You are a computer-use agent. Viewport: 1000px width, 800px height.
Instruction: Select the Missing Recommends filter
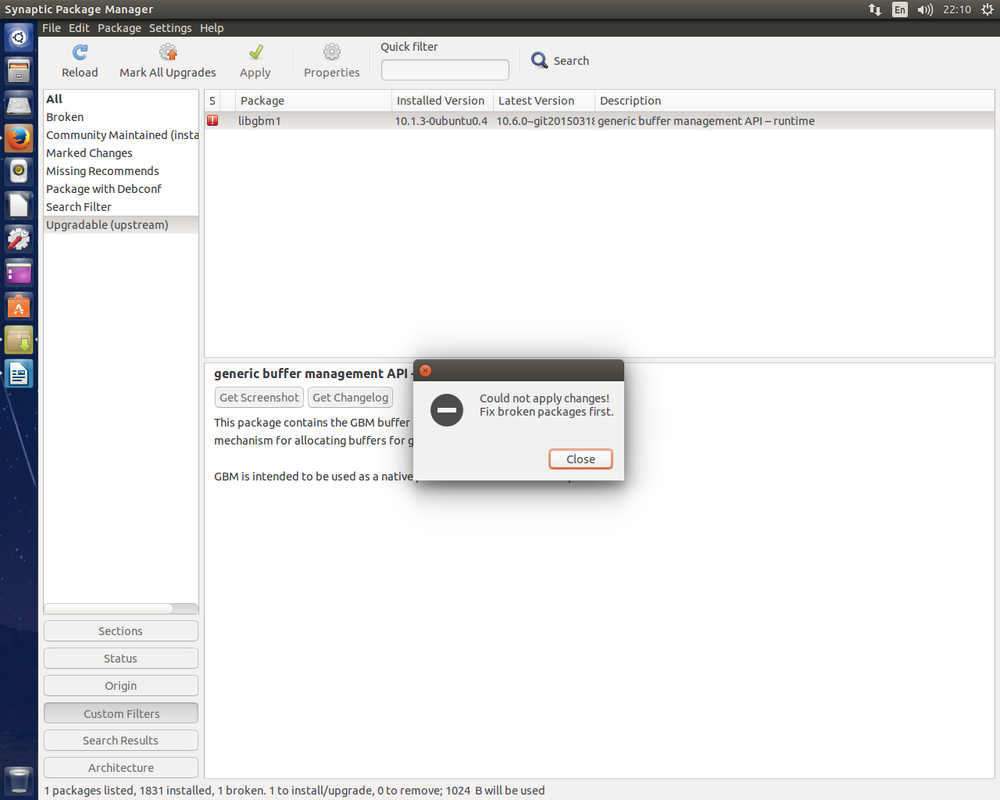click(121, 171)
